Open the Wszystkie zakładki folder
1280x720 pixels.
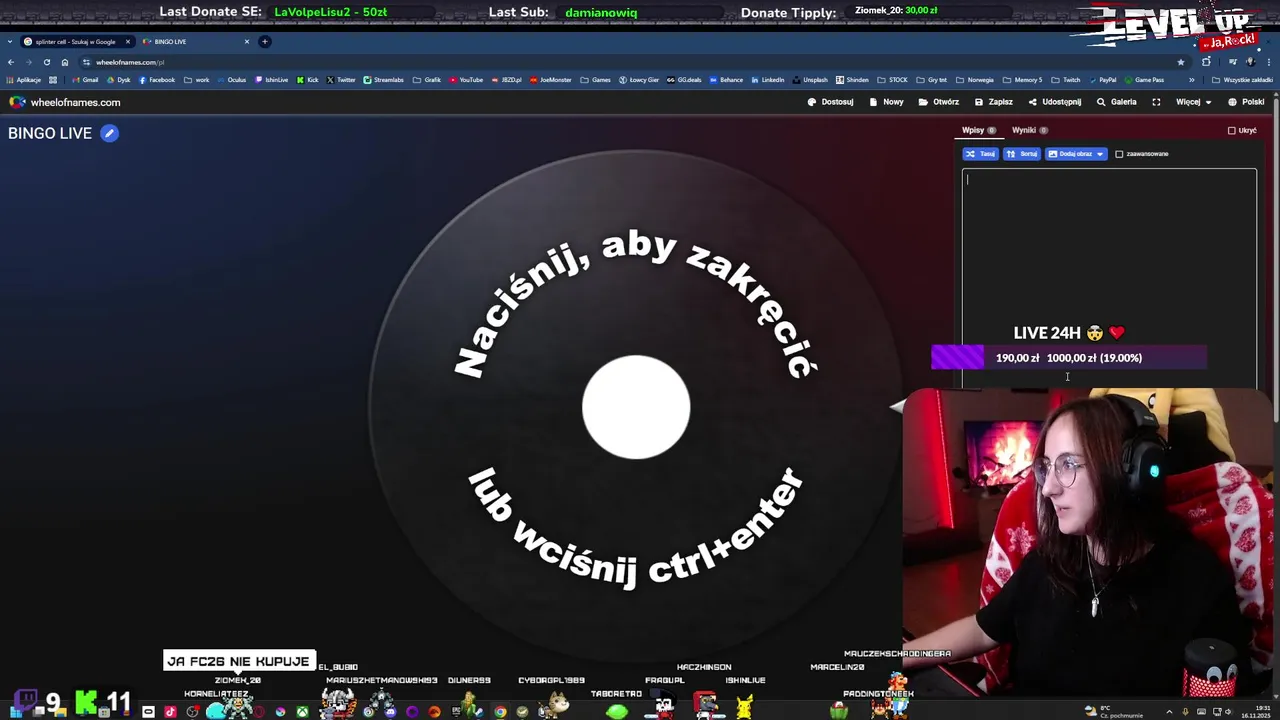pyautogui.click(x=1242, y=80)
